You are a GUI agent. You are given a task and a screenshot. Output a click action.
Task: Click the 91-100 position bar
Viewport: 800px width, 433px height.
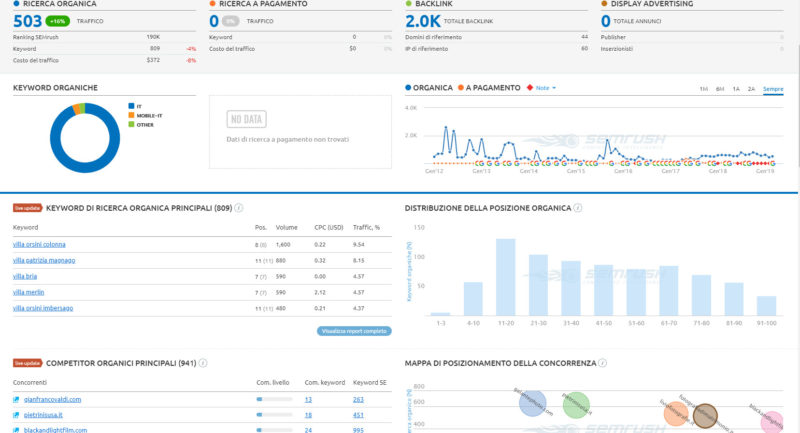(x=766, y=306)
